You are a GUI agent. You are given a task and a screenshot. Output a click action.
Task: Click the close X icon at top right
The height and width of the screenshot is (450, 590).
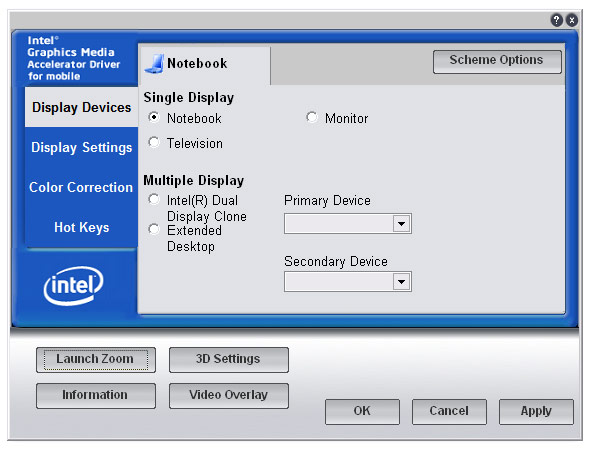[x=572, y=20]
